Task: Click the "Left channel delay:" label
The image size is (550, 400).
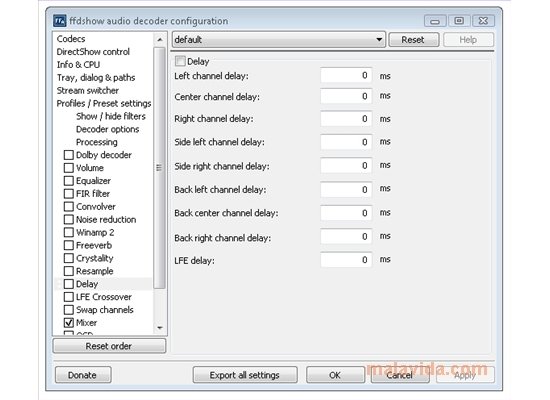Action: point(211,76)
